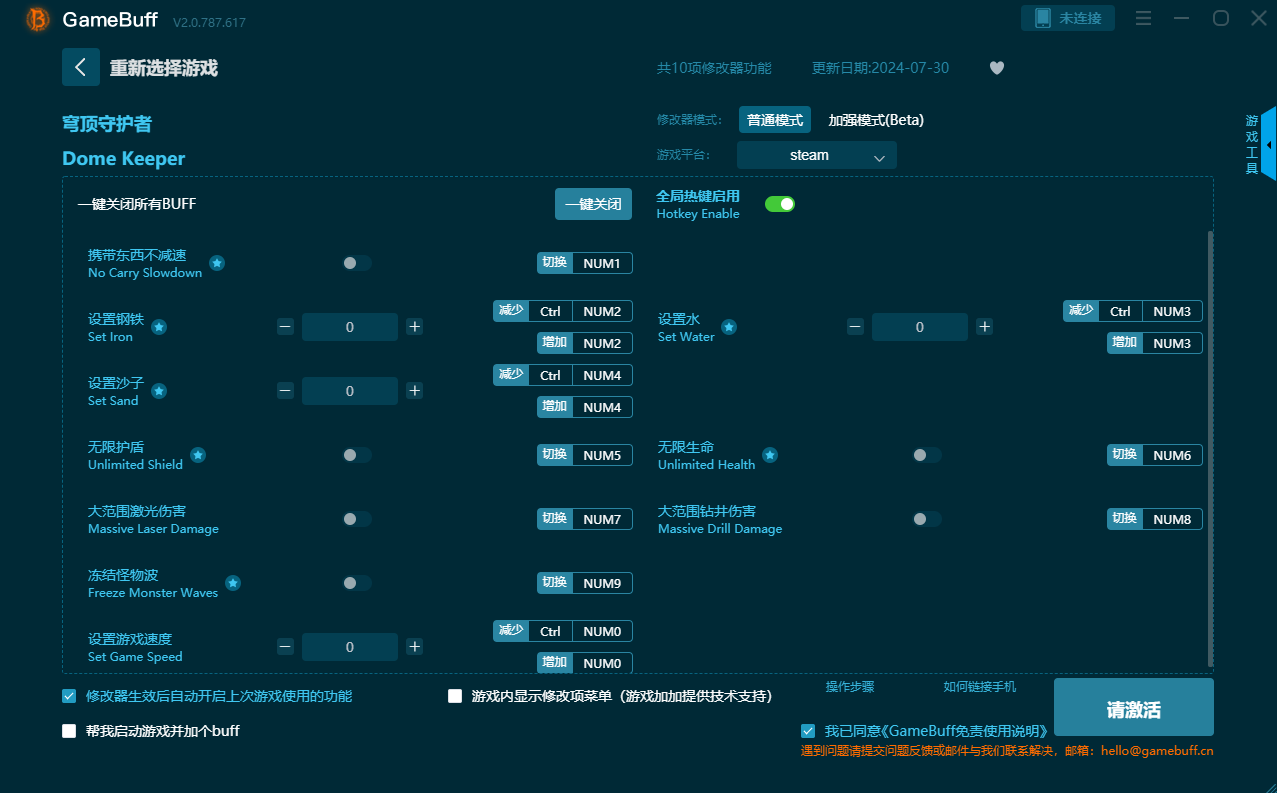Click 重新选择游戏 reselect game label
This screenshot has width=1277, height=793.
(164, 68)
